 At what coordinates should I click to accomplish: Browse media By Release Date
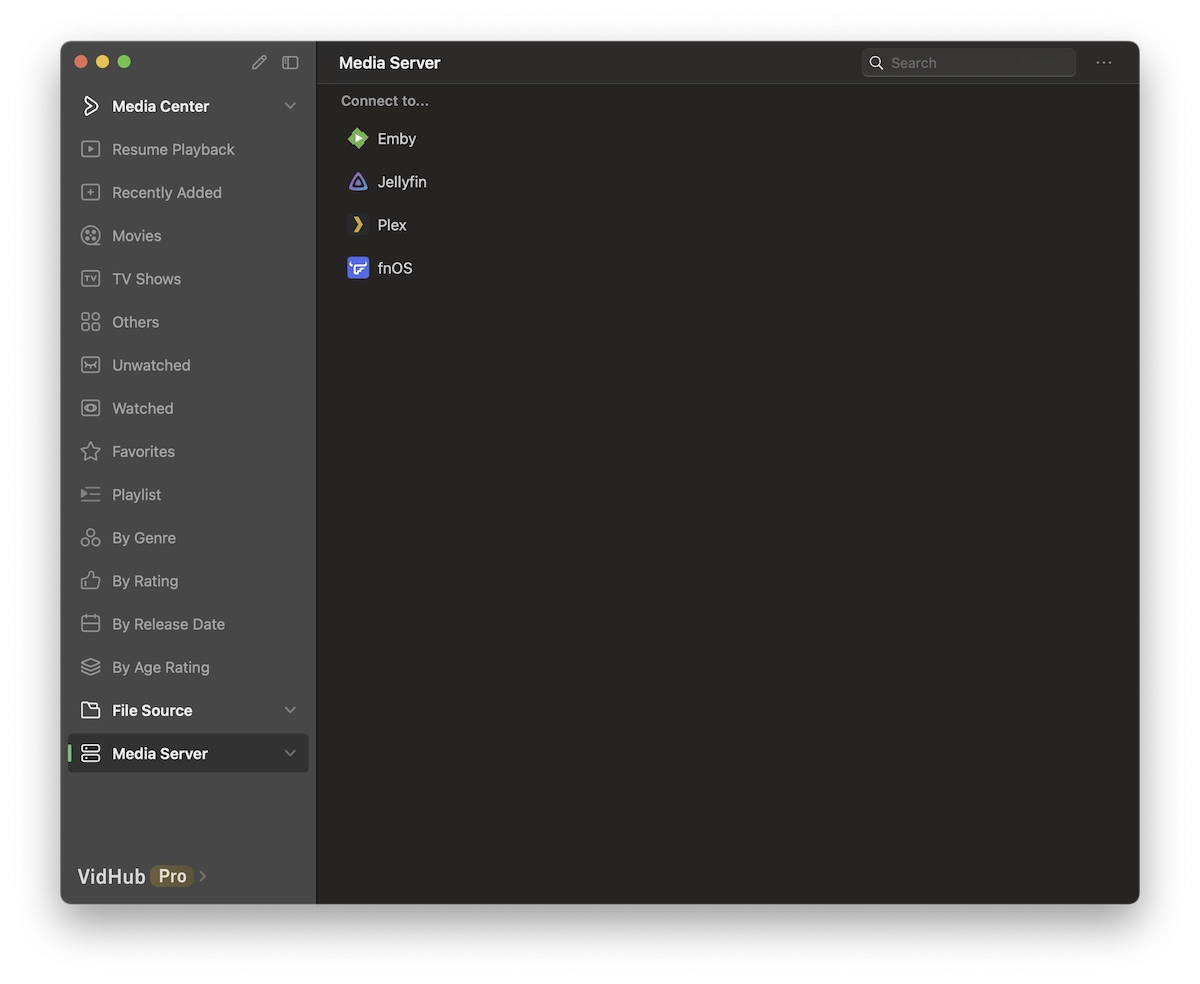point(168,624)
